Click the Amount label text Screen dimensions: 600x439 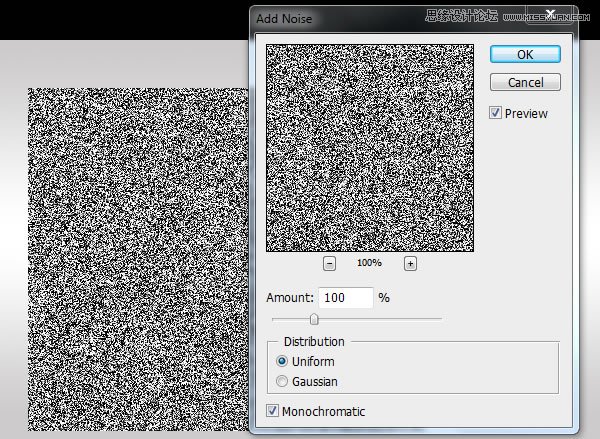290,297
